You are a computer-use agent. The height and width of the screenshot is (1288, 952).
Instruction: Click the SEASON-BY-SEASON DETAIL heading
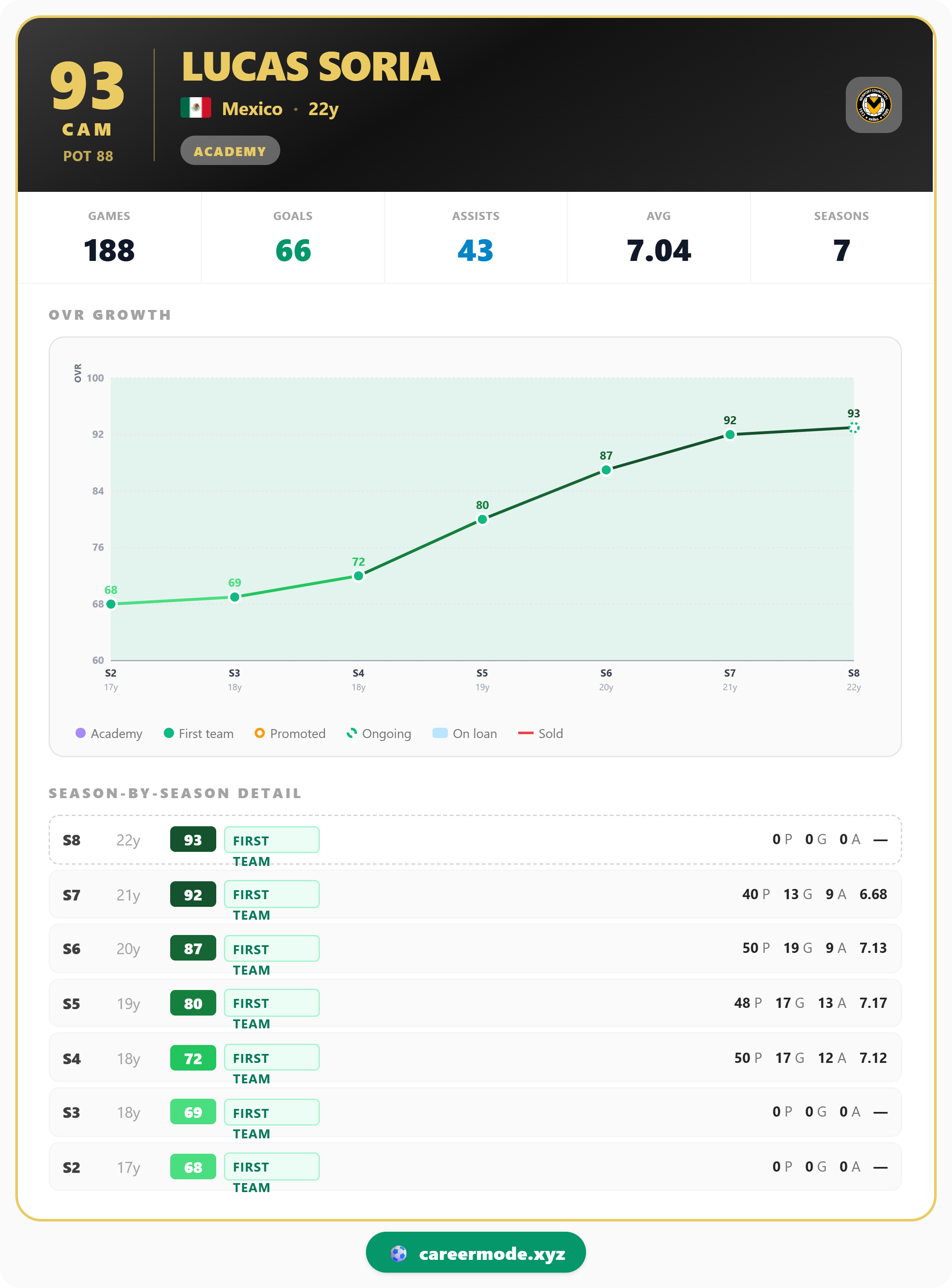[x=175, y=793]
